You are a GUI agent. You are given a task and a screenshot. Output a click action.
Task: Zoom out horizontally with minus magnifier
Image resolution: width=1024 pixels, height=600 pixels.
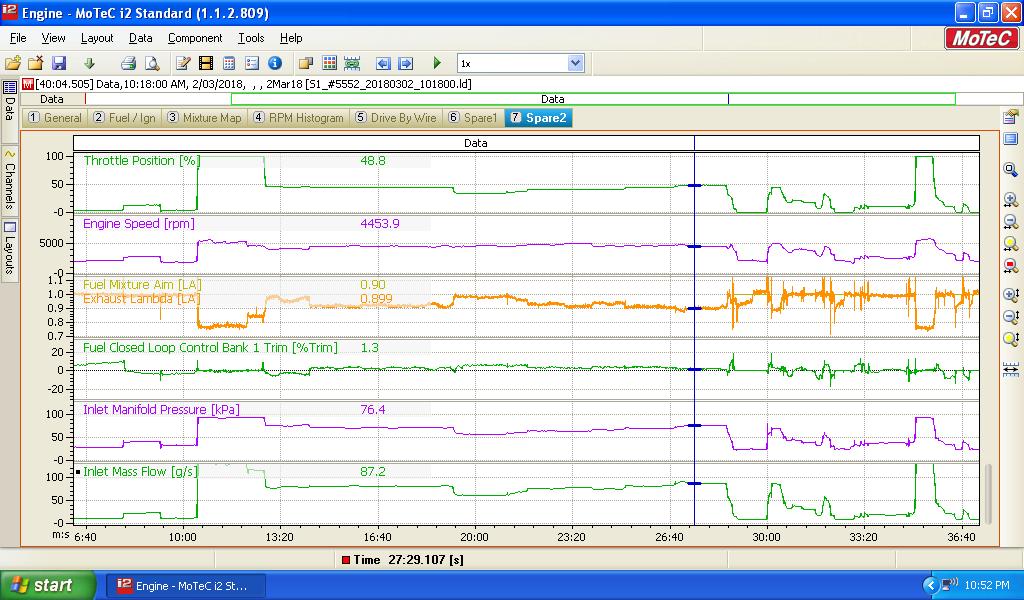click(1010, 222)
